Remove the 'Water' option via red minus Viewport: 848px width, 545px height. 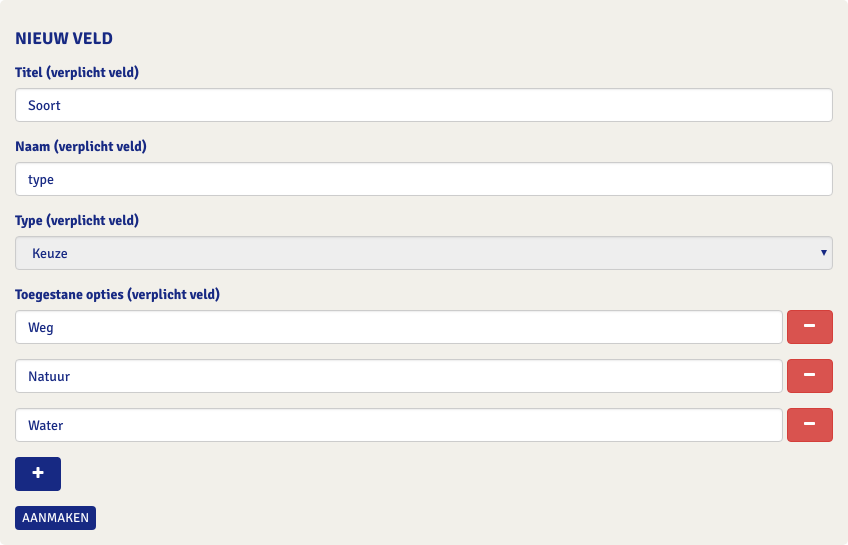pos(810,425)
